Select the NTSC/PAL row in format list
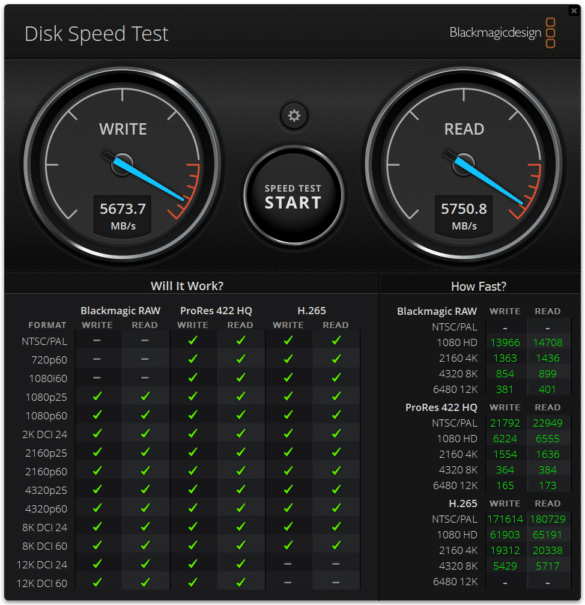Viewport: 585px width, 605px height. [44, 341]
